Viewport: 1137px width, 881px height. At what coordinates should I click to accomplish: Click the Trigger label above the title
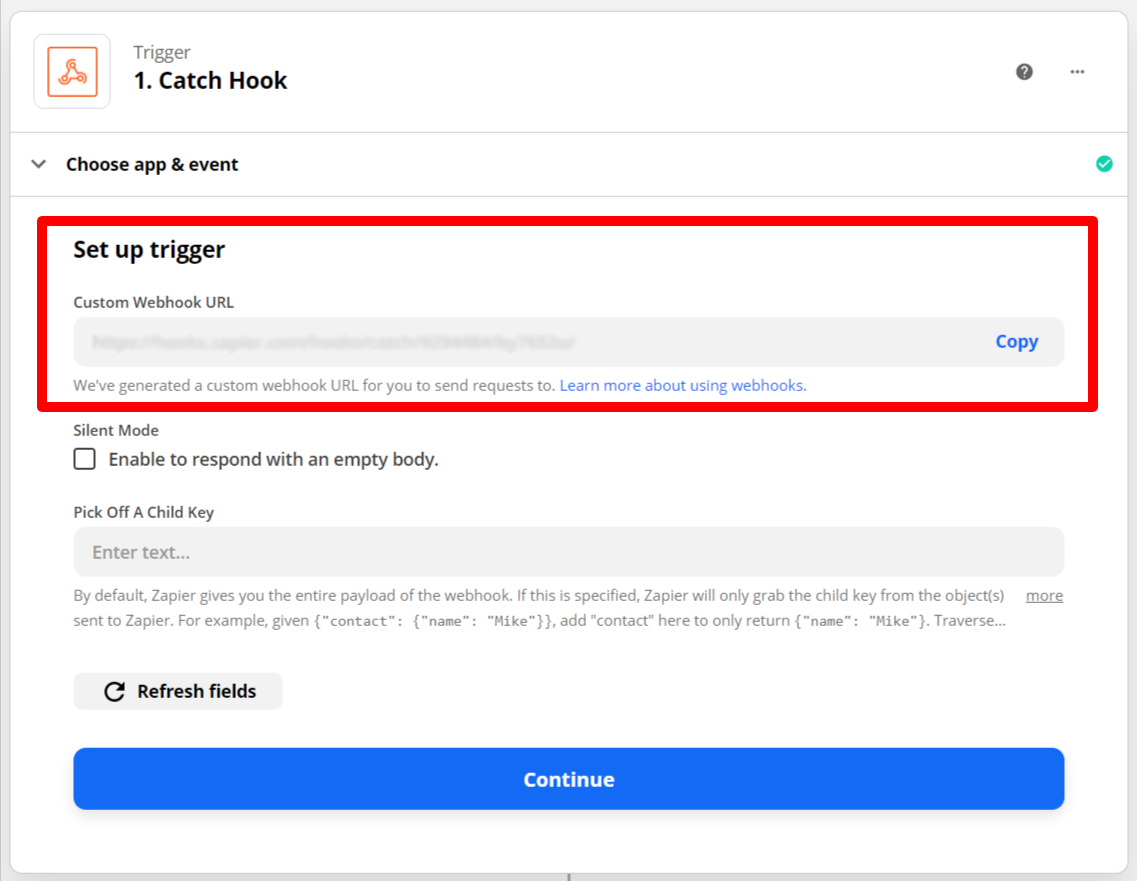(162, 52)
